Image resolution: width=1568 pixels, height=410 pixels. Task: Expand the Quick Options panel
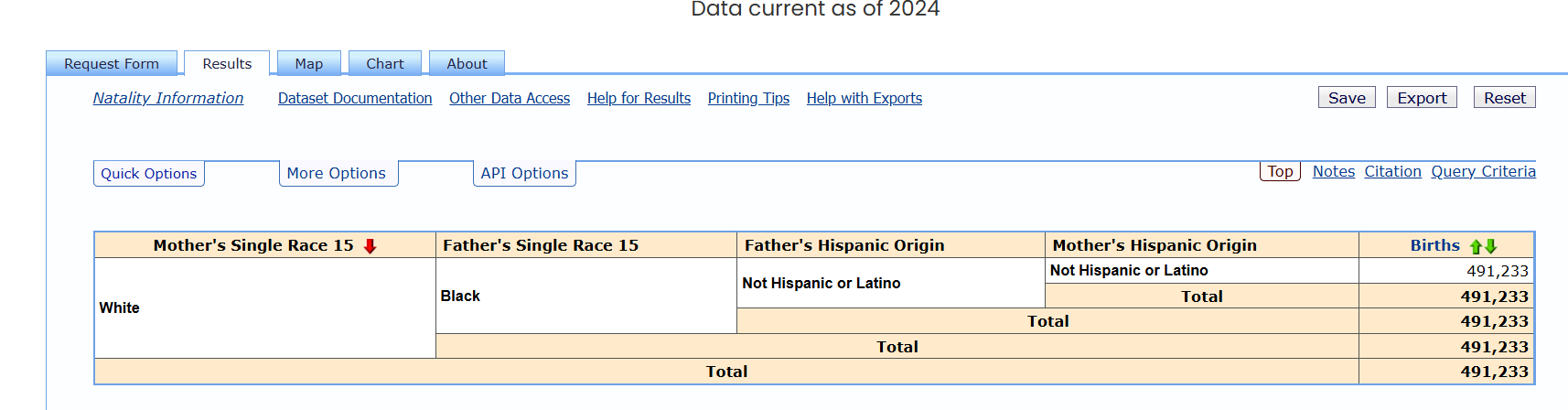pos(148,174)
